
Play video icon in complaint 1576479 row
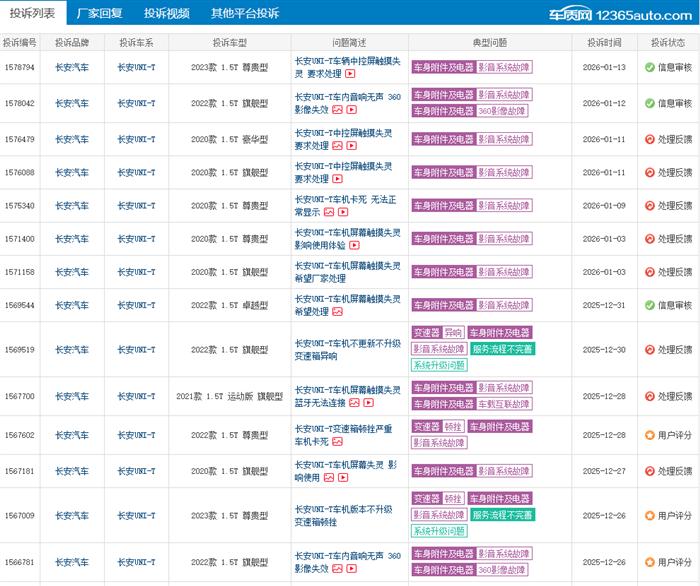coord(351,146)
